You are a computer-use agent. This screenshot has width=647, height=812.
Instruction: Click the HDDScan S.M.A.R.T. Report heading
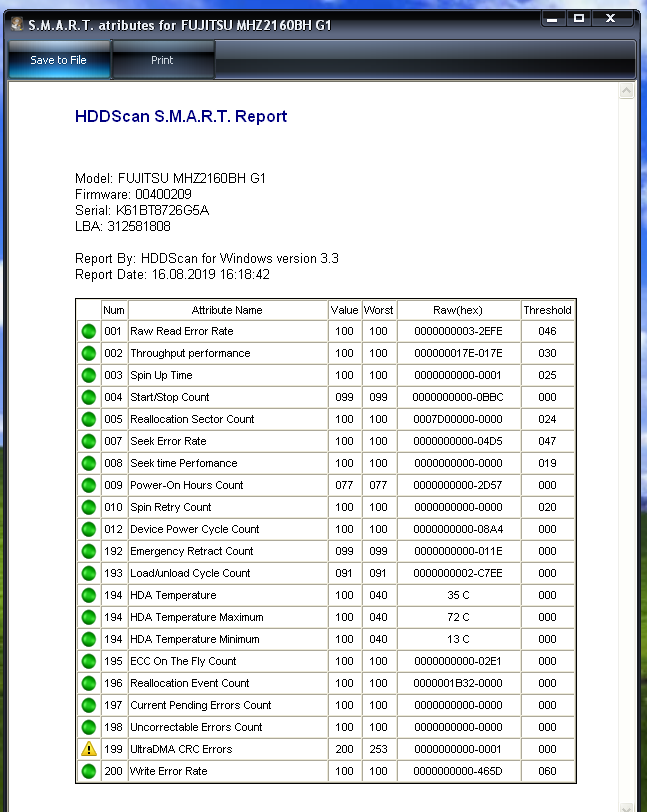pyautogui.click(x=181, y=116)
